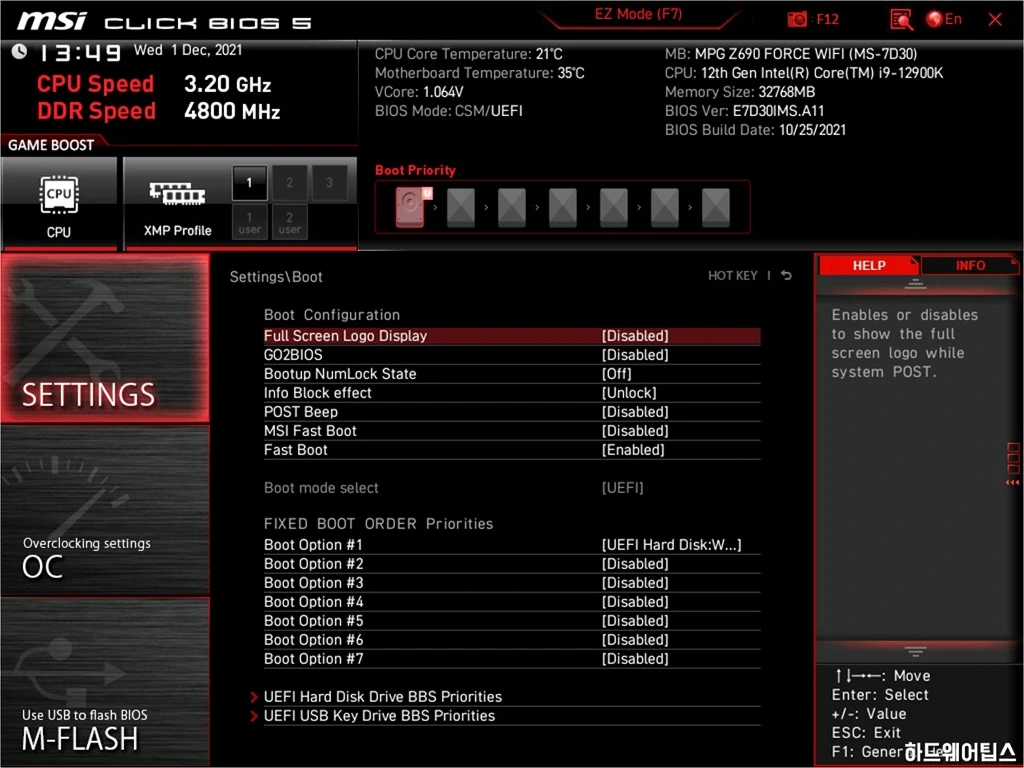Click the right-edge side panel expand arrows
Image resolution: width=1024 pixels, height=768 pixels.
pos(1012,483)
